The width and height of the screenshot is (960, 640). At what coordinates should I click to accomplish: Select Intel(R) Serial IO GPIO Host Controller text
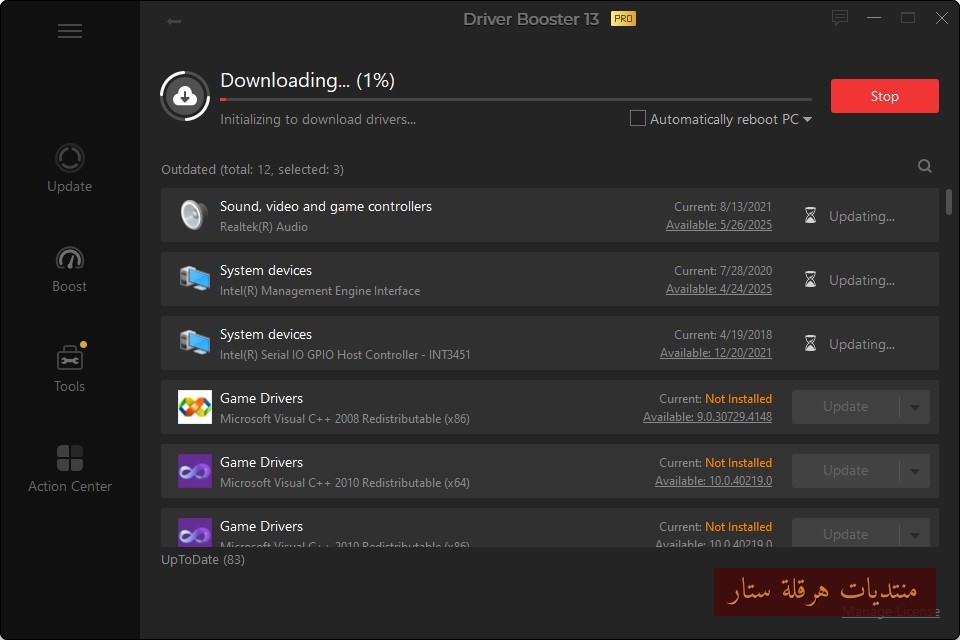[x=345, y=355]
